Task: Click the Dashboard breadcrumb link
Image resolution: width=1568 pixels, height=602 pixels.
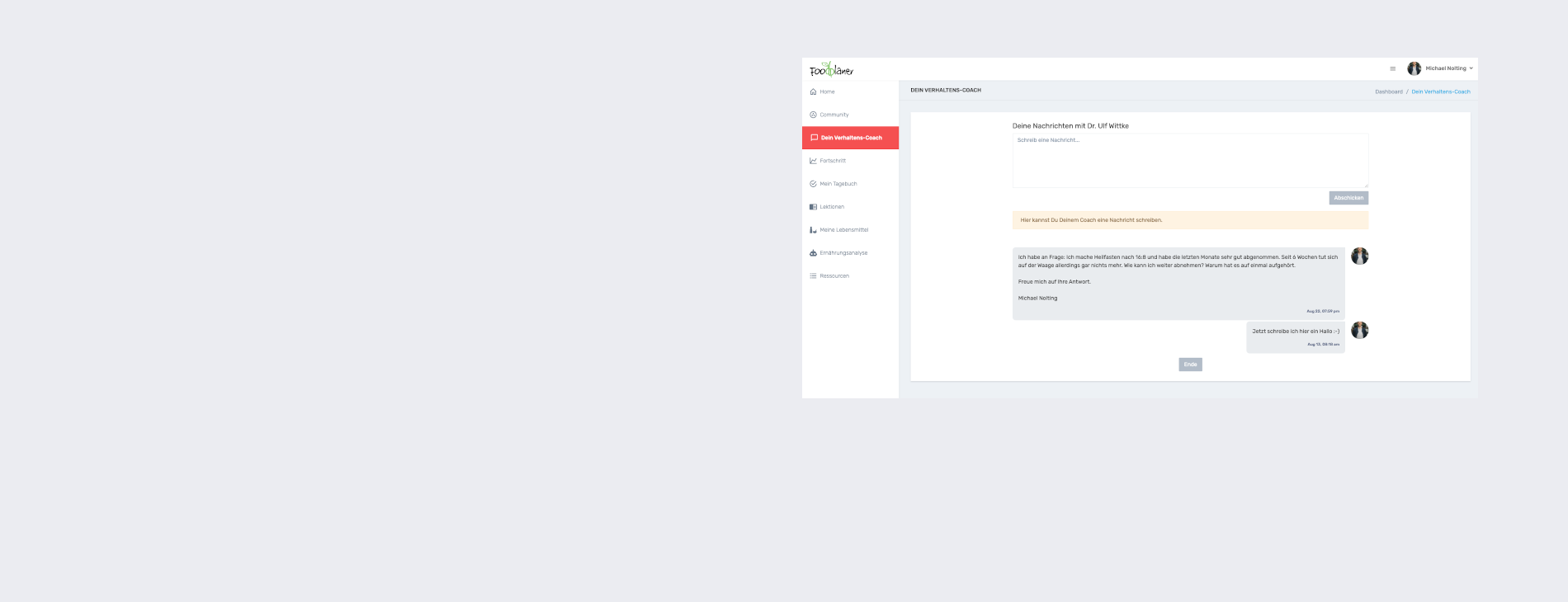Action: pyautogui.click(x=1388, y=92)
